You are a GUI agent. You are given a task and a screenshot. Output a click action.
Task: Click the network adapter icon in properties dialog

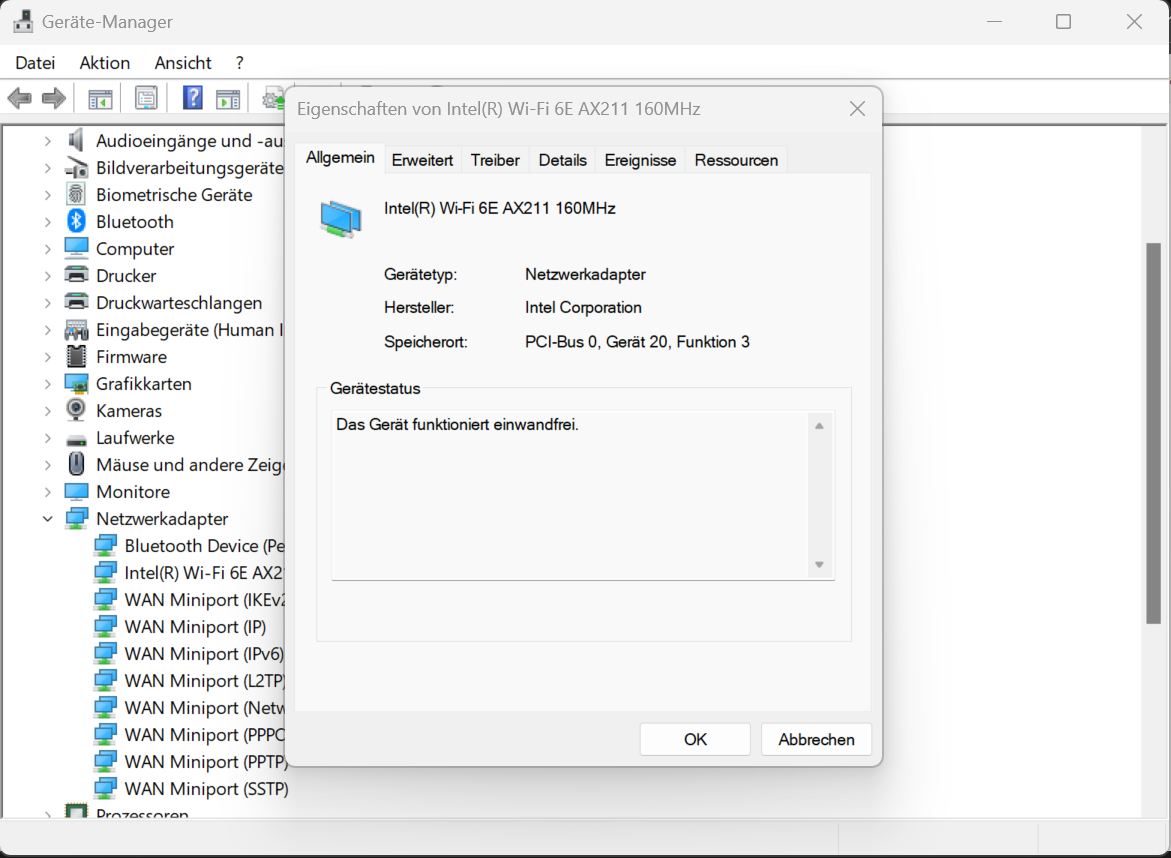pos(341,219)
